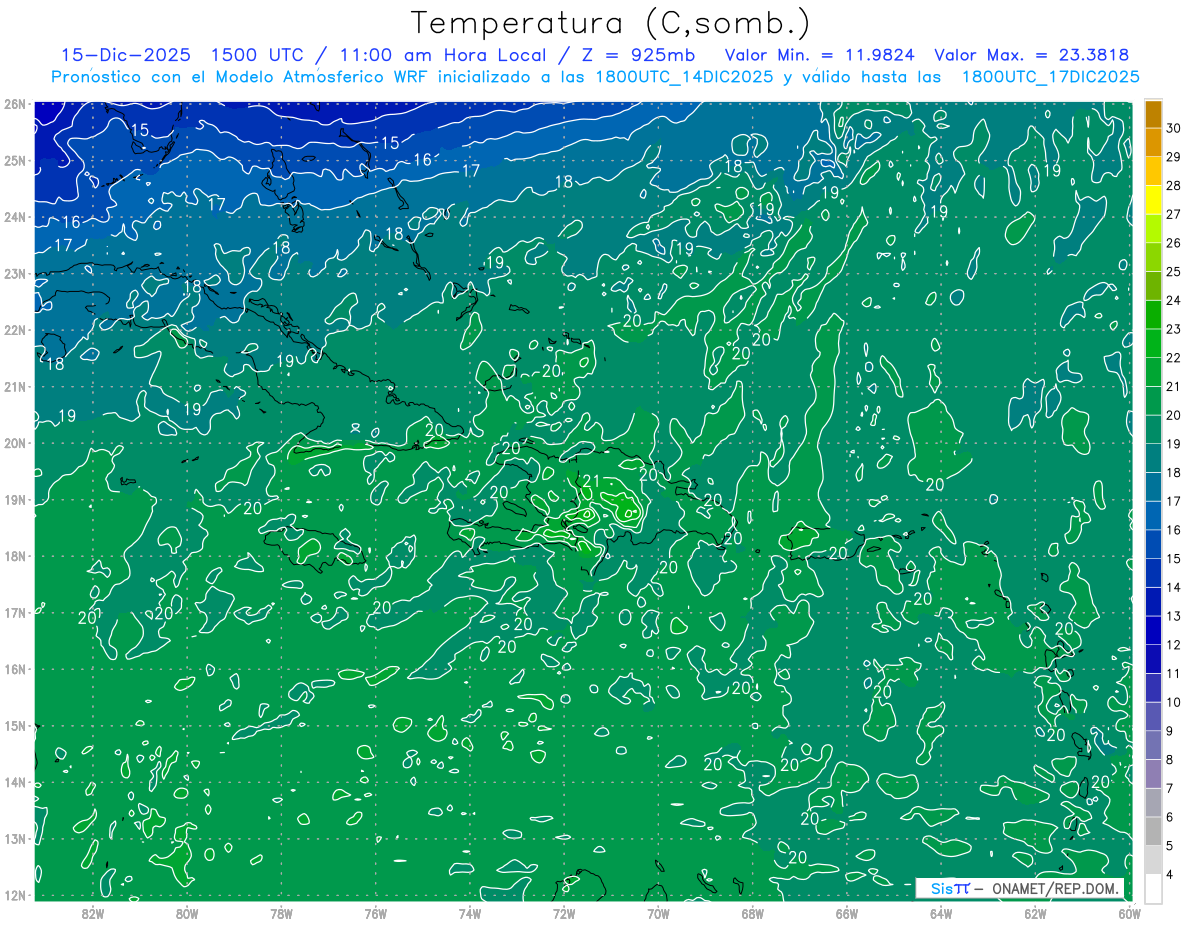The height and width of the screenshot is (927, 1200).
Task: Click the color scale label "30"
Action: 1174,128
